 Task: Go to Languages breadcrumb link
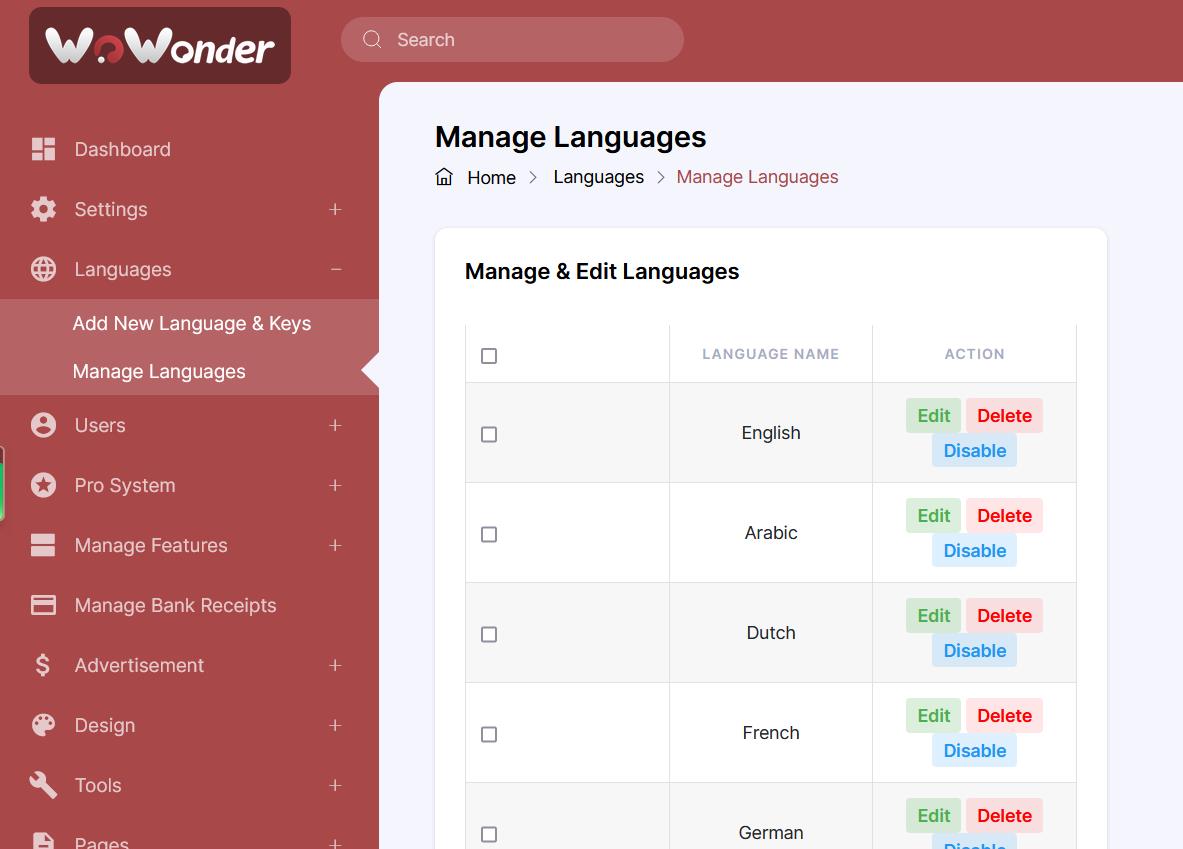598,177
